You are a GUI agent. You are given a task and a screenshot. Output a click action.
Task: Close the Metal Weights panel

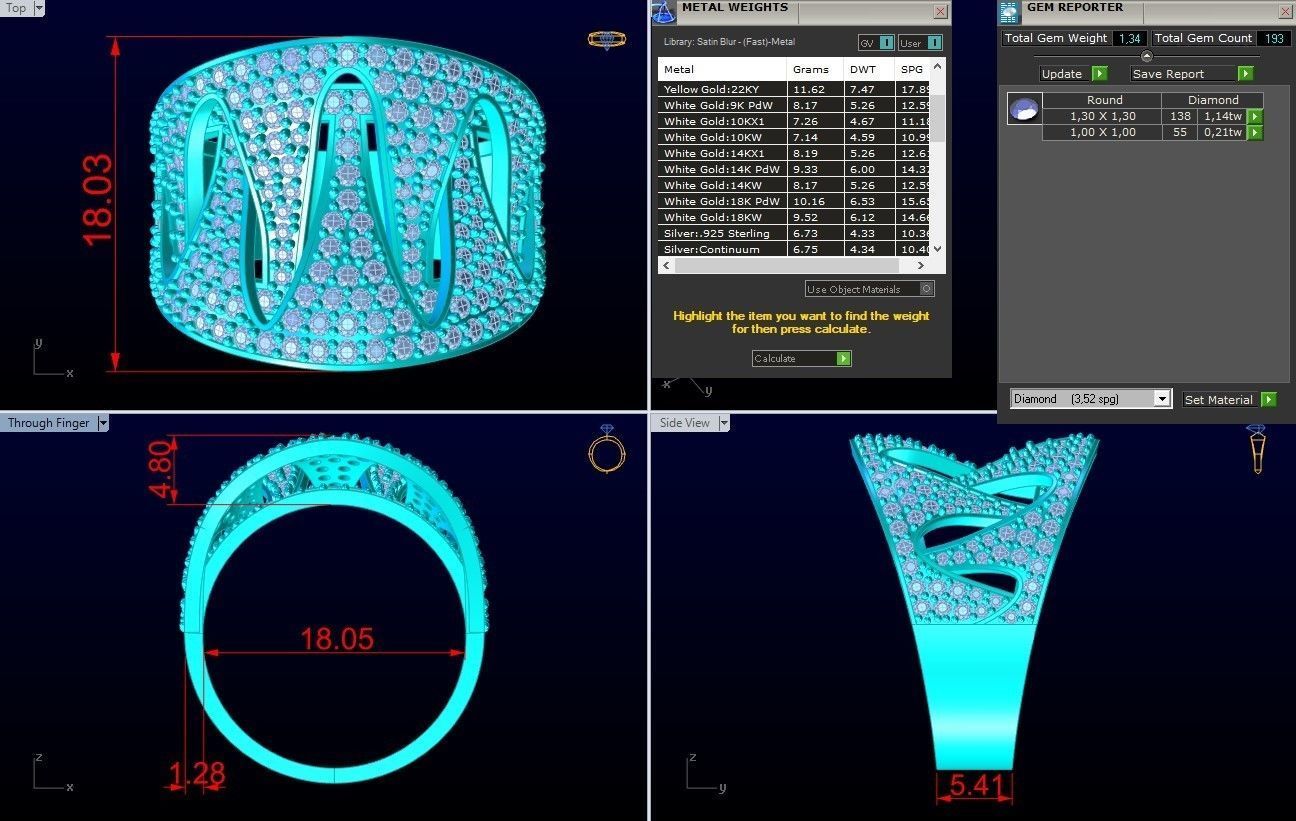pyautogui.click(x=940, y=12)
